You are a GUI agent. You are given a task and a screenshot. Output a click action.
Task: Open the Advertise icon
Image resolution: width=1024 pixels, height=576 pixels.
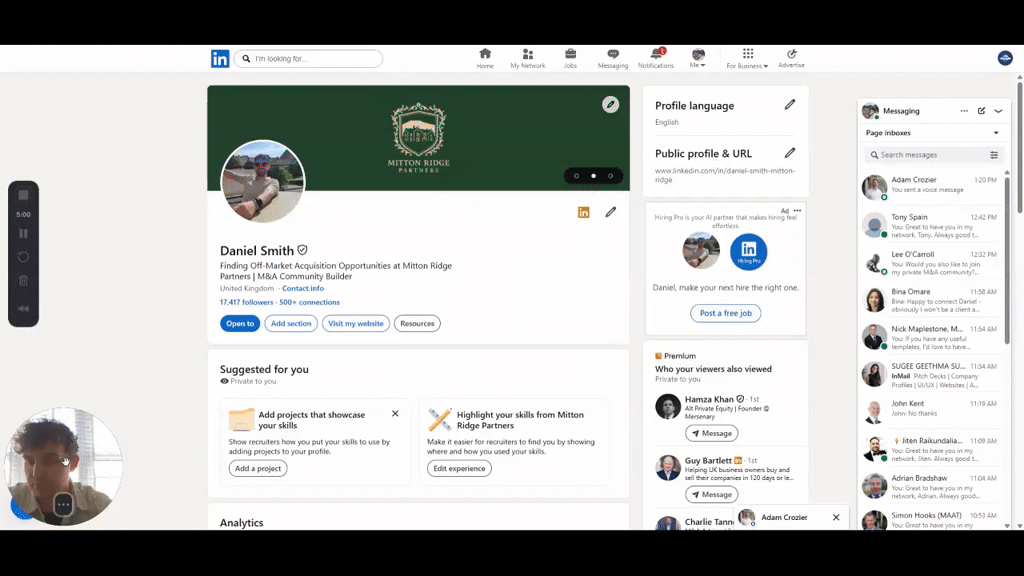point(791,58)
